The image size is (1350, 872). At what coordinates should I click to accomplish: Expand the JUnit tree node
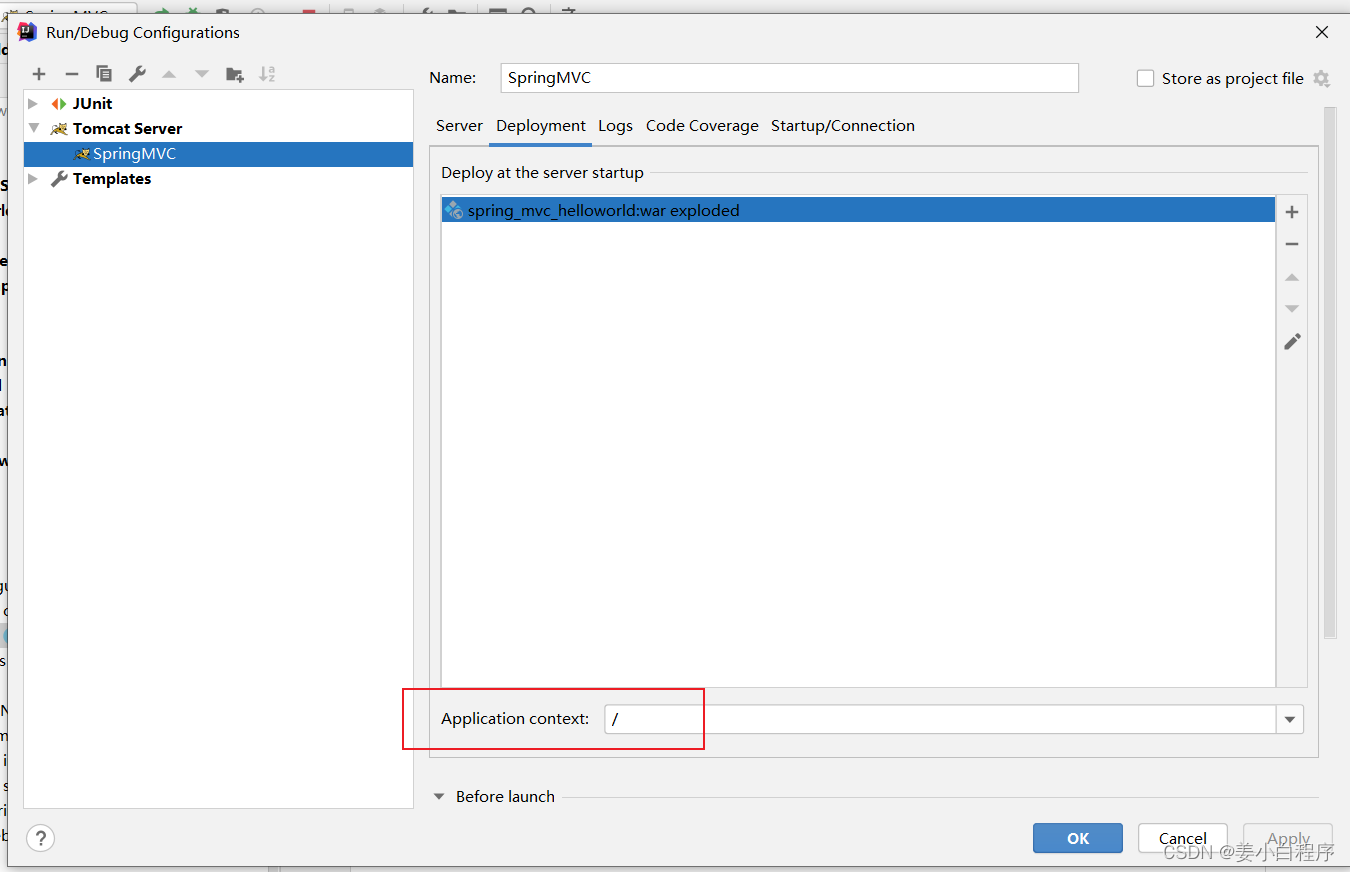pos(33,104)
